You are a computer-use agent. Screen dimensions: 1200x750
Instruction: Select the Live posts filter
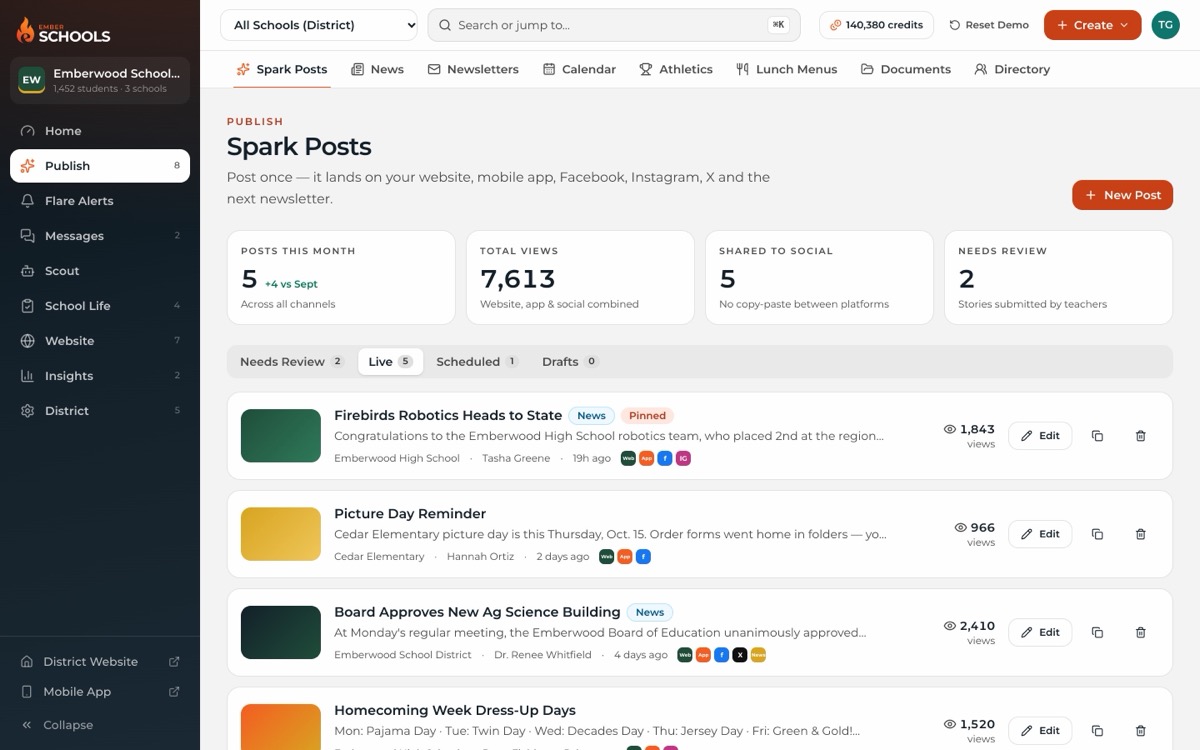[x=390, y=362]
